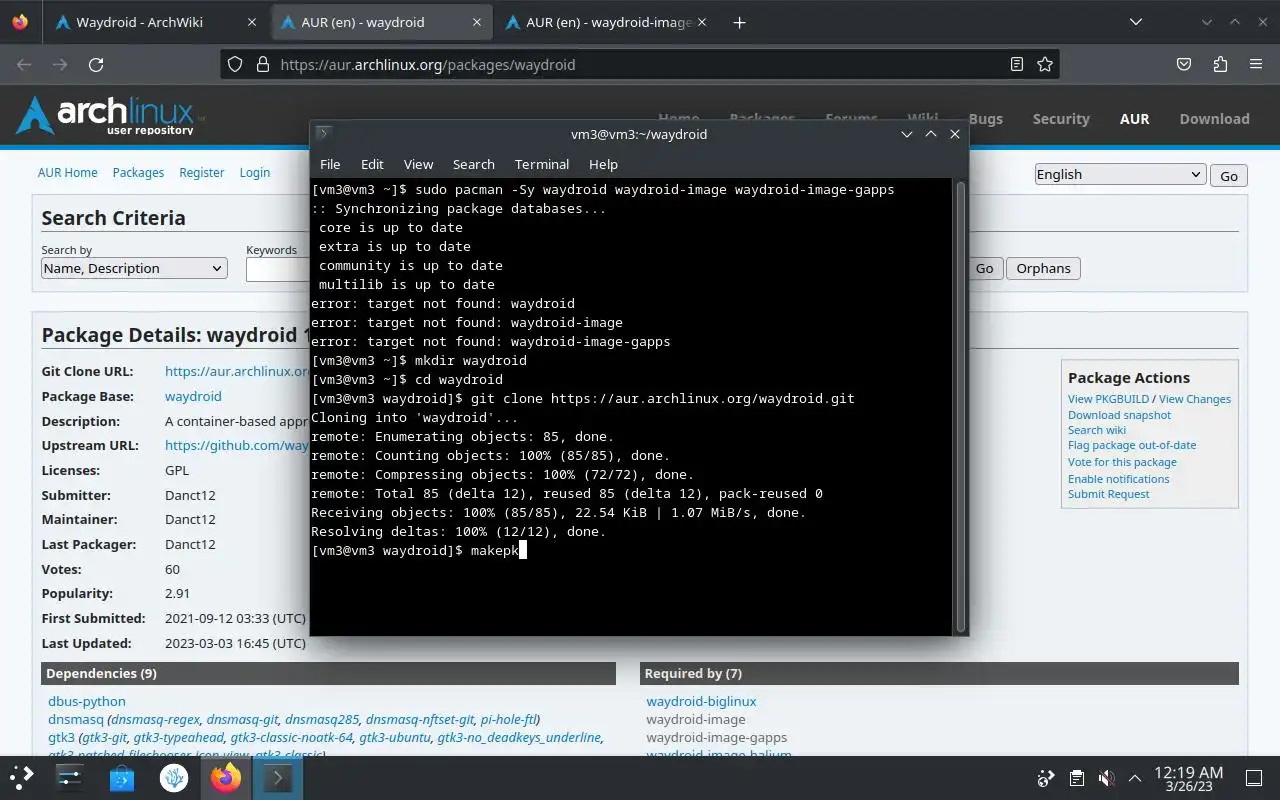Open the terminal View menu
1280x800 pixels.
click(x=418, y=164)
